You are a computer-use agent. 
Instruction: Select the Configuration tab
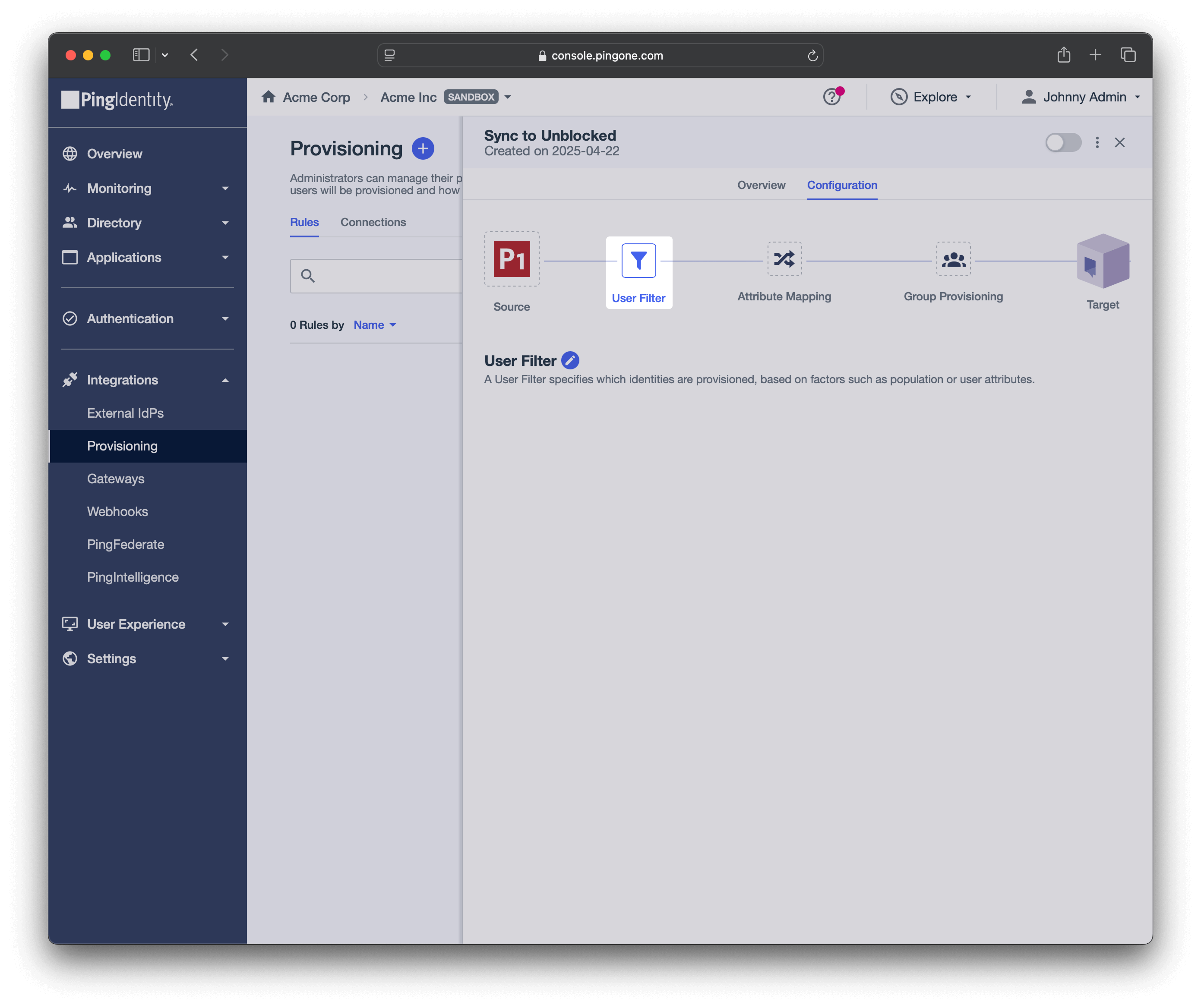[x=842, y=185]
